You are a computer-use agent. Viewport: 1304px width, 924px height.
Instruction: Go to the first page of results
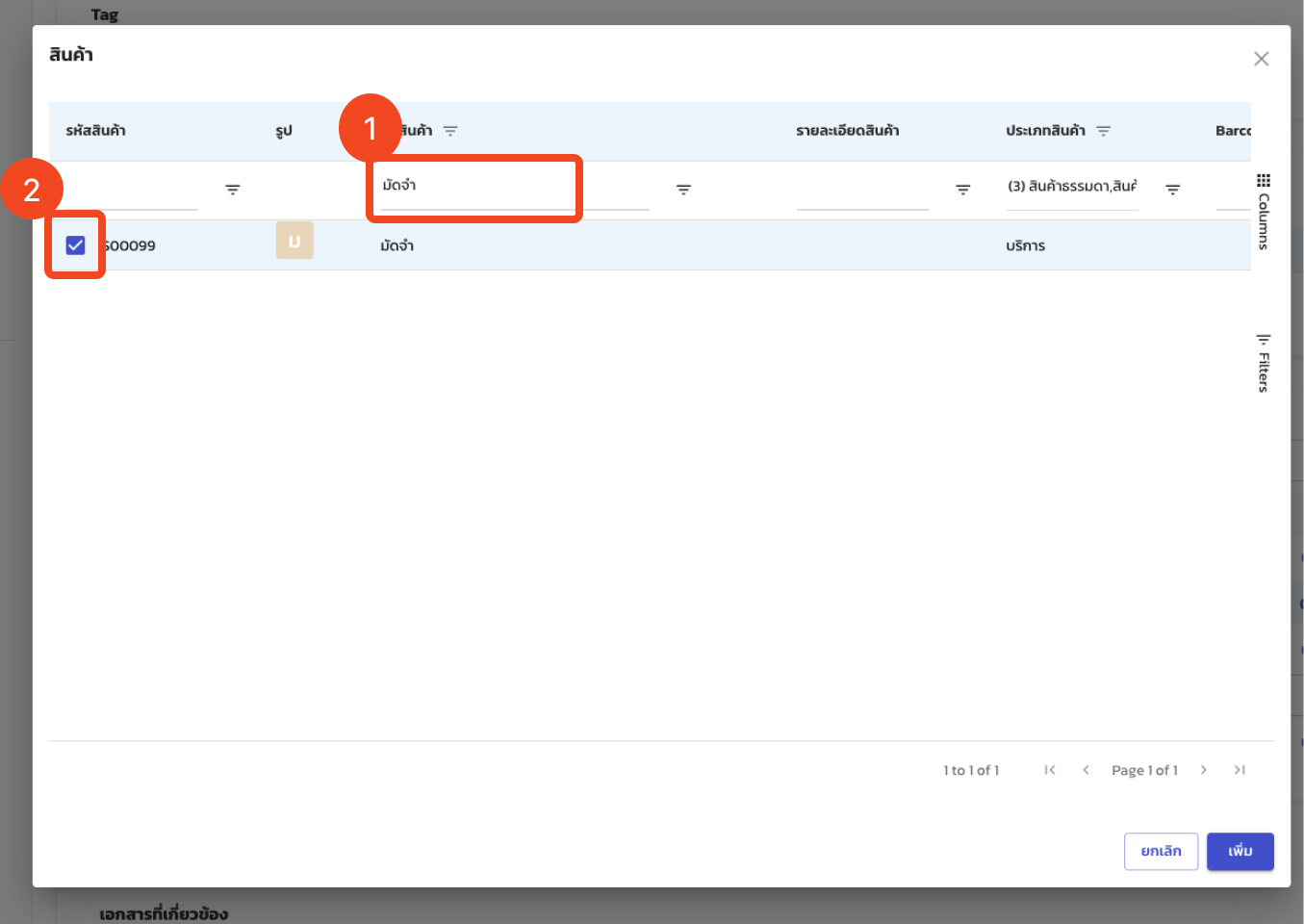click(x=1050, y=770)
